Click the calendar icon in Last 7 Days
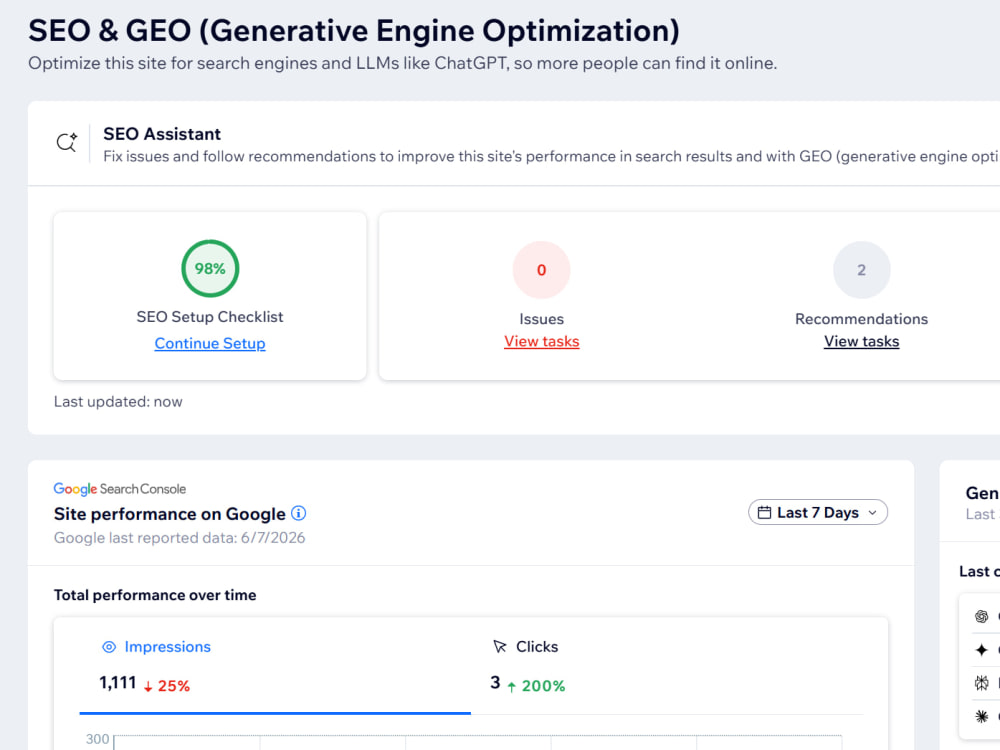This screenshot has height=750, width=1000. (764, 512)
